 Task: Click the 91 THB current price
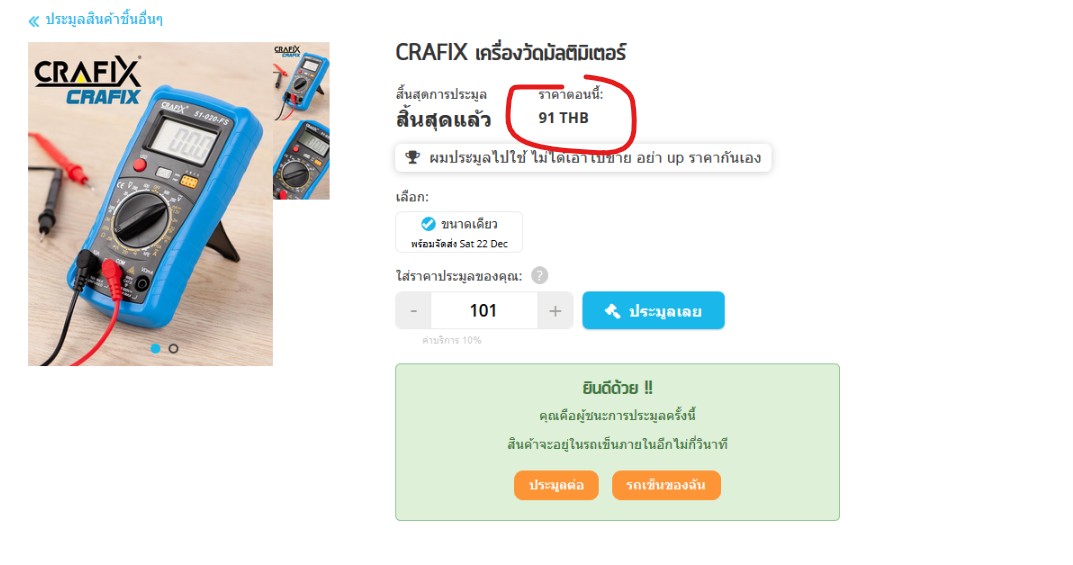[x=563, y=118]
